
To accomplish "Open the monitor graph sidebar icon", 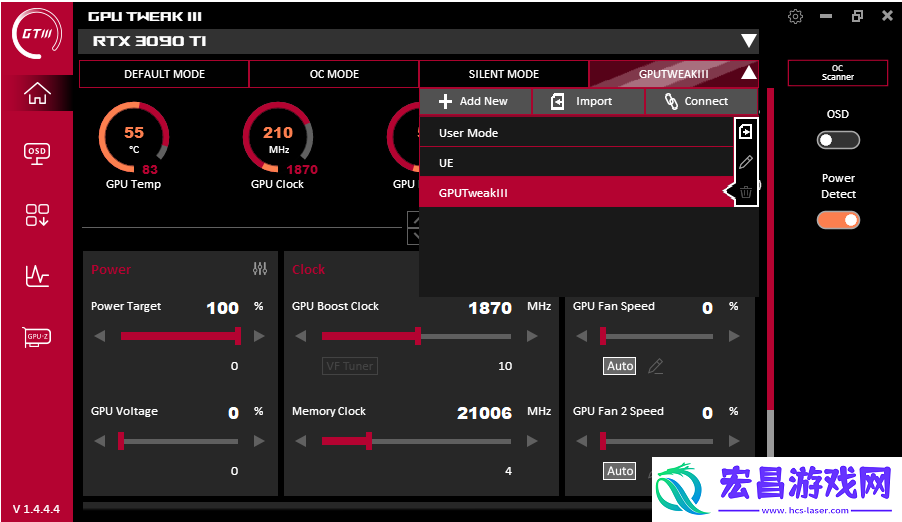I will (37, 276).
